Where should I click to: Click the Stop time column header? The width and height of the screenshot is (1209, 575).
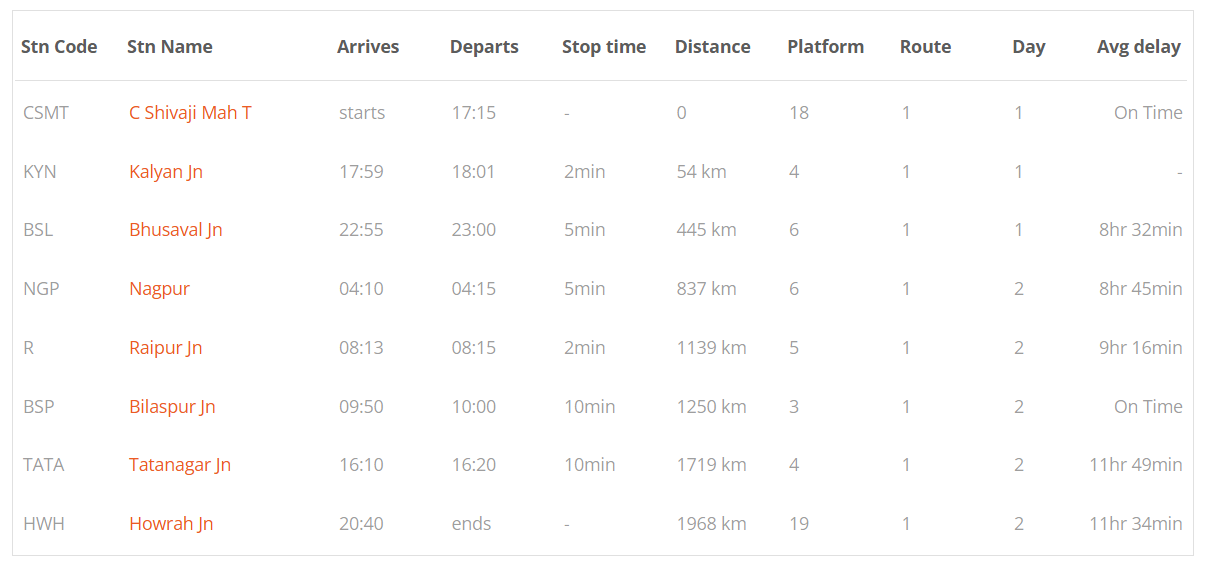pos(604,47)
